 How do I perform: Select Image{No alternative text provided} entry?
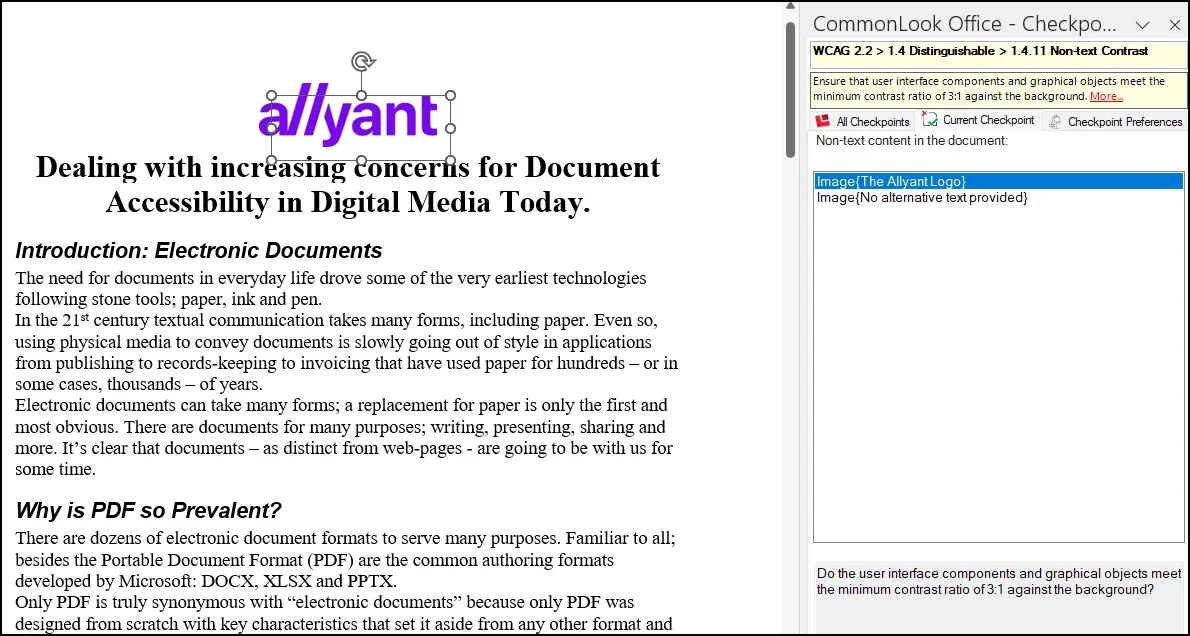922,197
